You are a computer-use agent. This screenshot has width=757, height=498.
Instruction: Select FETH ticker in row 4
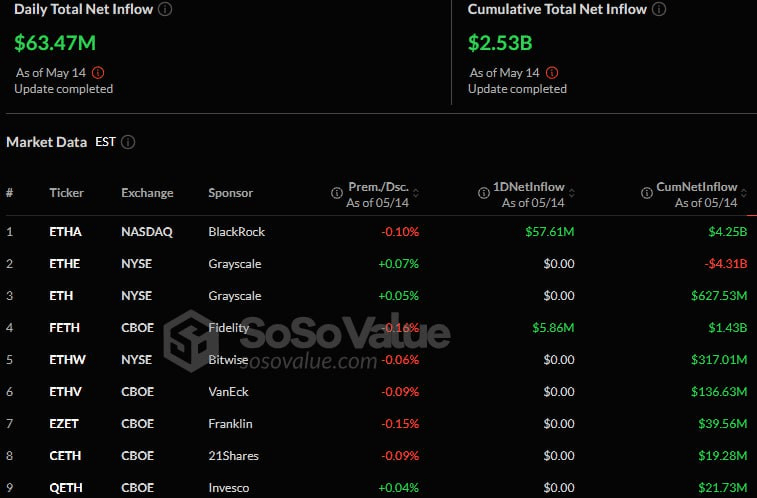(64, 328)
